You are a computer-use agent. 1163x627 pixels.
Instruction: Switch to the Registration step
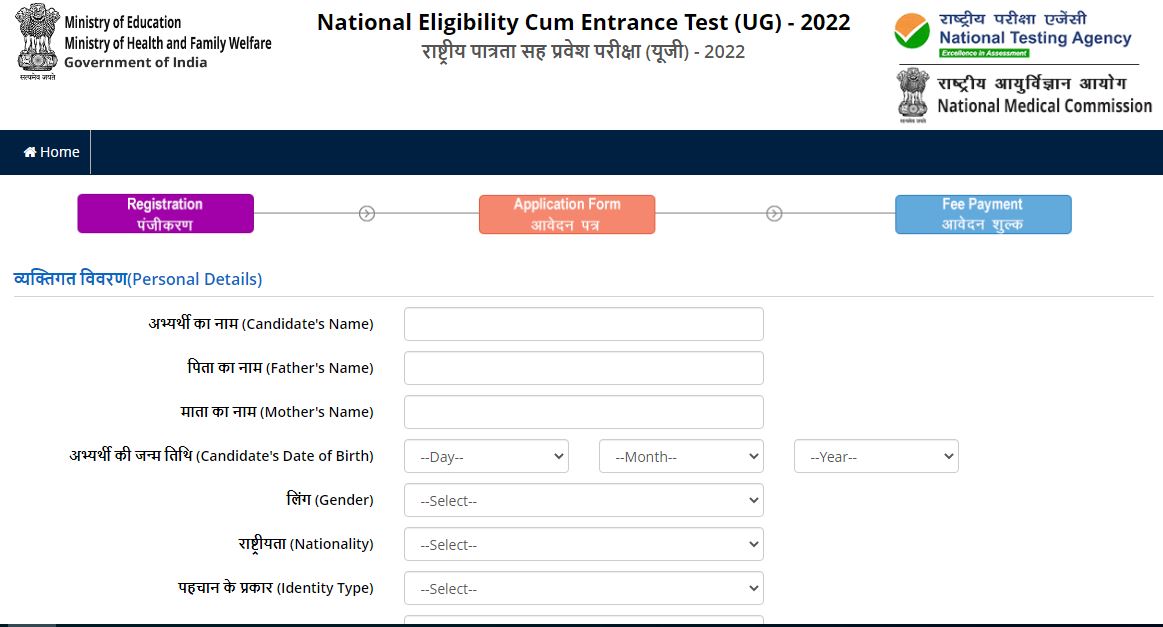tap(165, 213)
